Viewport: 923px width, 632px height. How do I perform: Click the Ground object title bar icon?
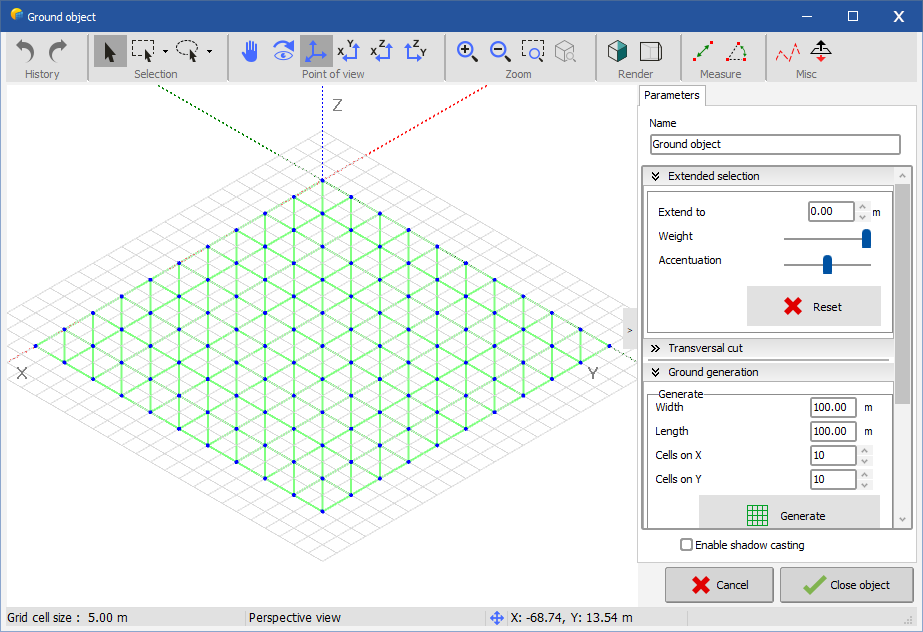click(16, 15)
